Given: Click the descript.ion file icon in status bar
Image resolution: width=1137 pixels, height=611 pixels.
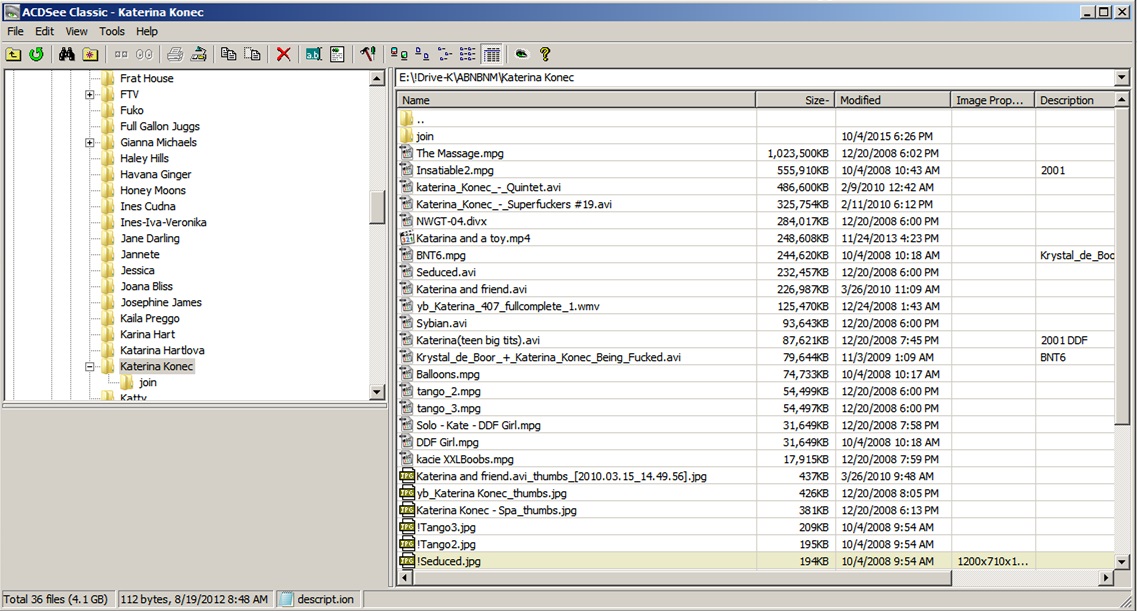Looking at the screenshot, I should (x=286, y=599).
